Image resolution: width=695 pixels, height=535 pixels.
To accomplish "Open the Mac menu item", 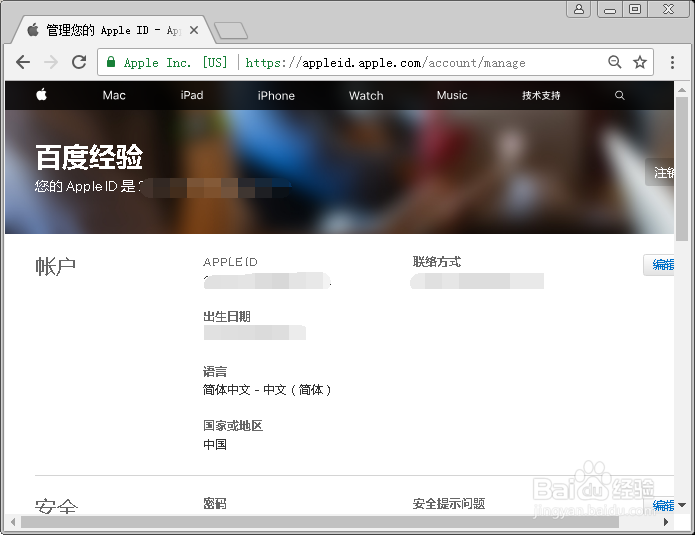I will [x=114, y=95].
